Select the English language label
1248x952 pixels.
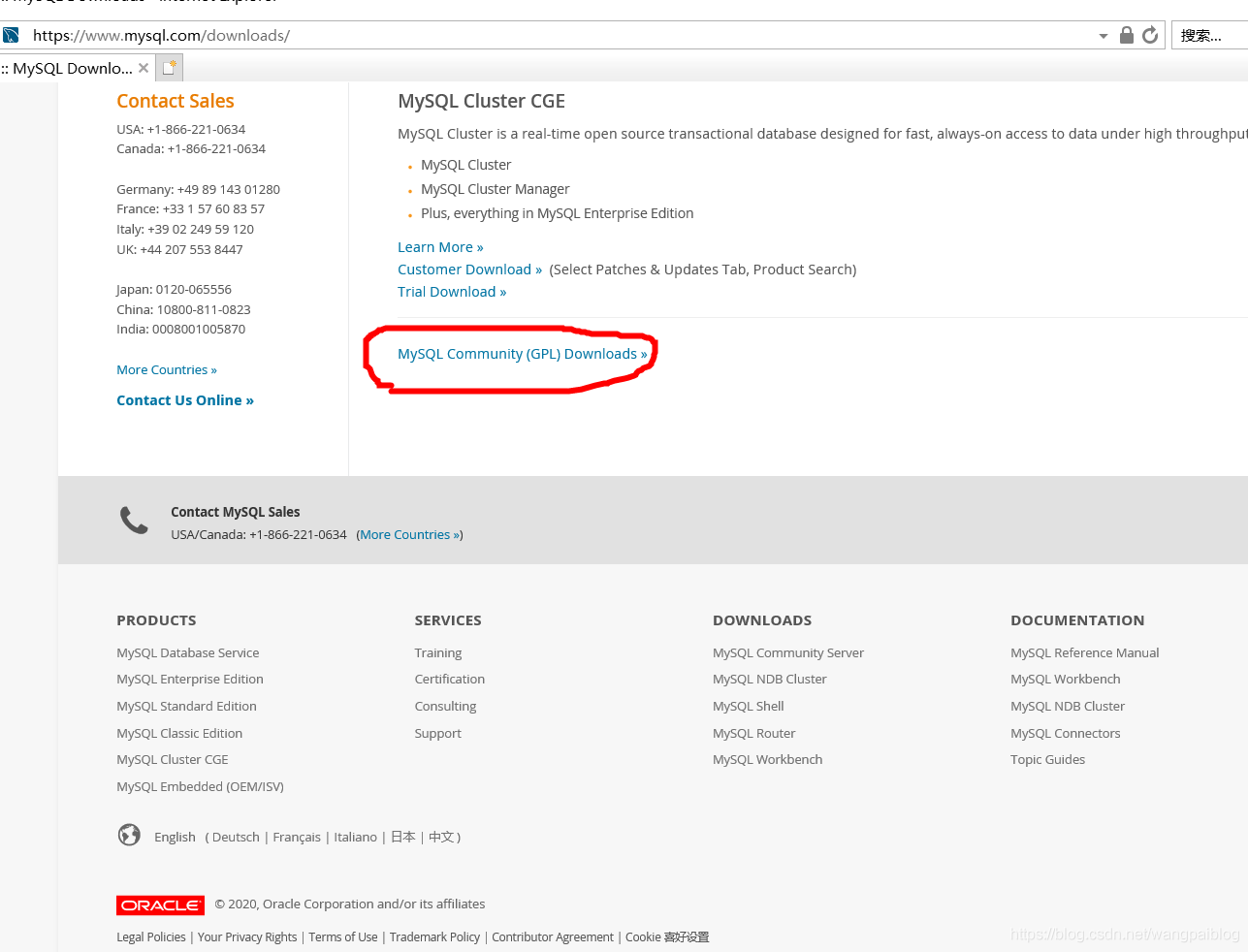(x=175, y=838)
